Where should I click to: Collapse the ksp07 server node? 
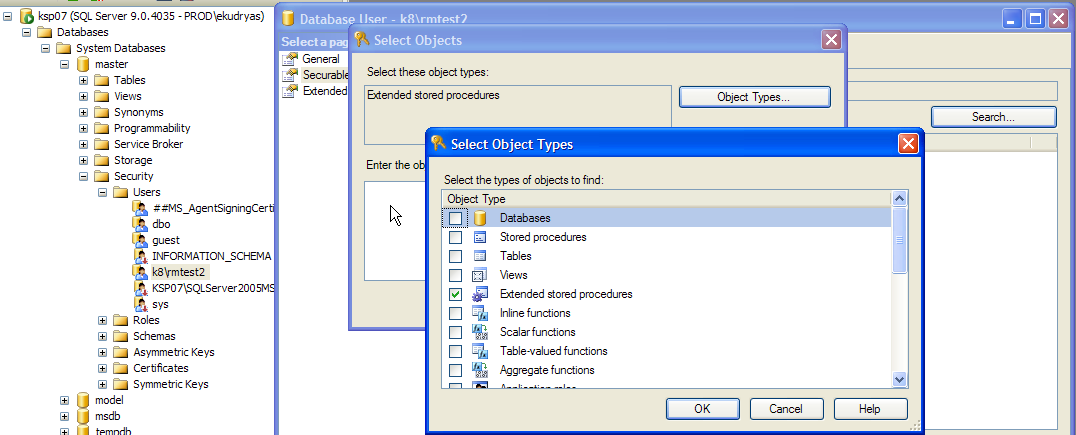(x=8, y=16)
